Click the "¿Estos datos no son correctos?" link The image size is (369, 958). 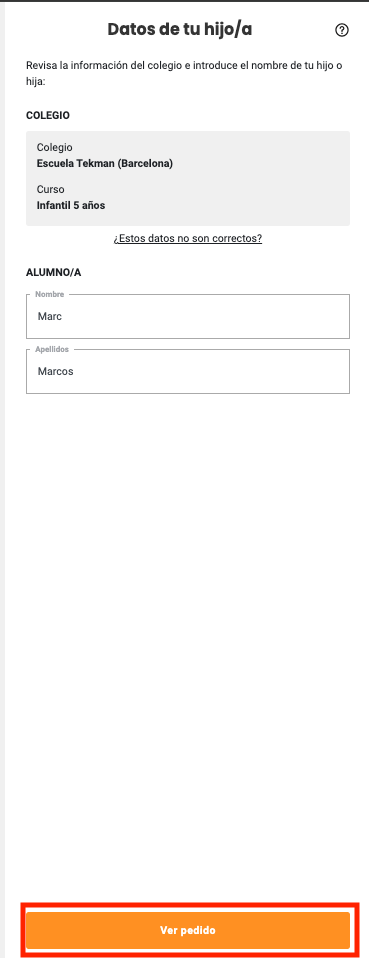(x=188, y=238)
